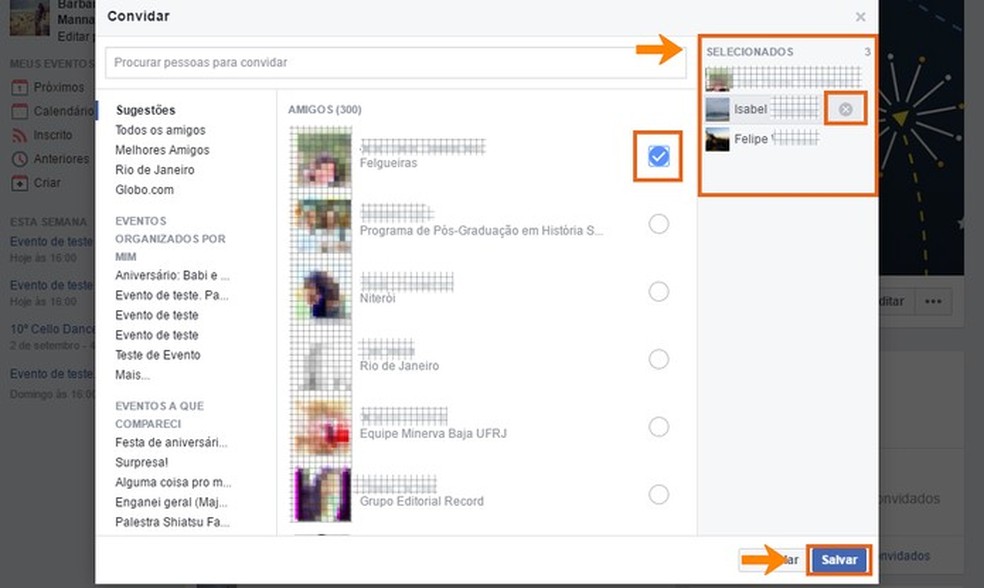This screenshot has height=588, width=984.
Task: Open the three-dots menu behind dialog
Action: coord(933,301)
